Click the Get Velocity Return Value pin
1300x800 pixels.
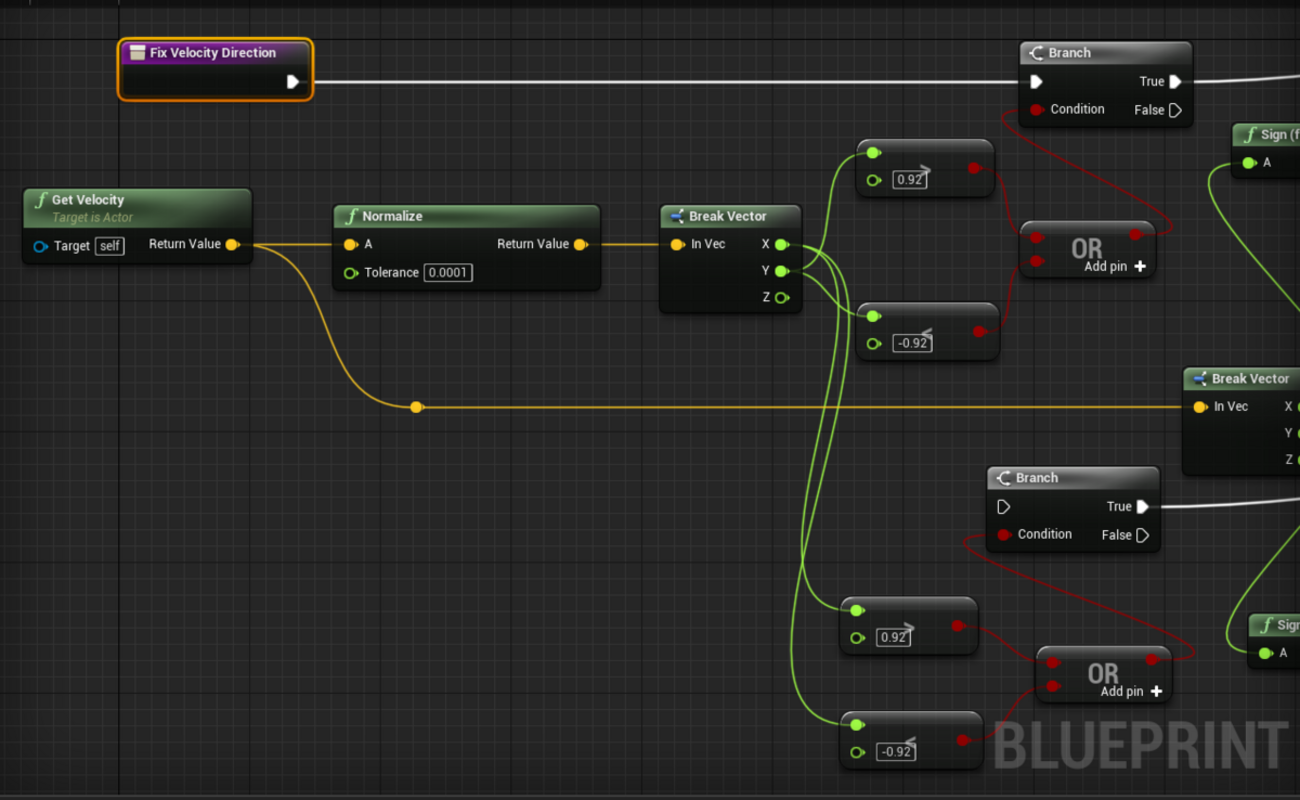232,244
